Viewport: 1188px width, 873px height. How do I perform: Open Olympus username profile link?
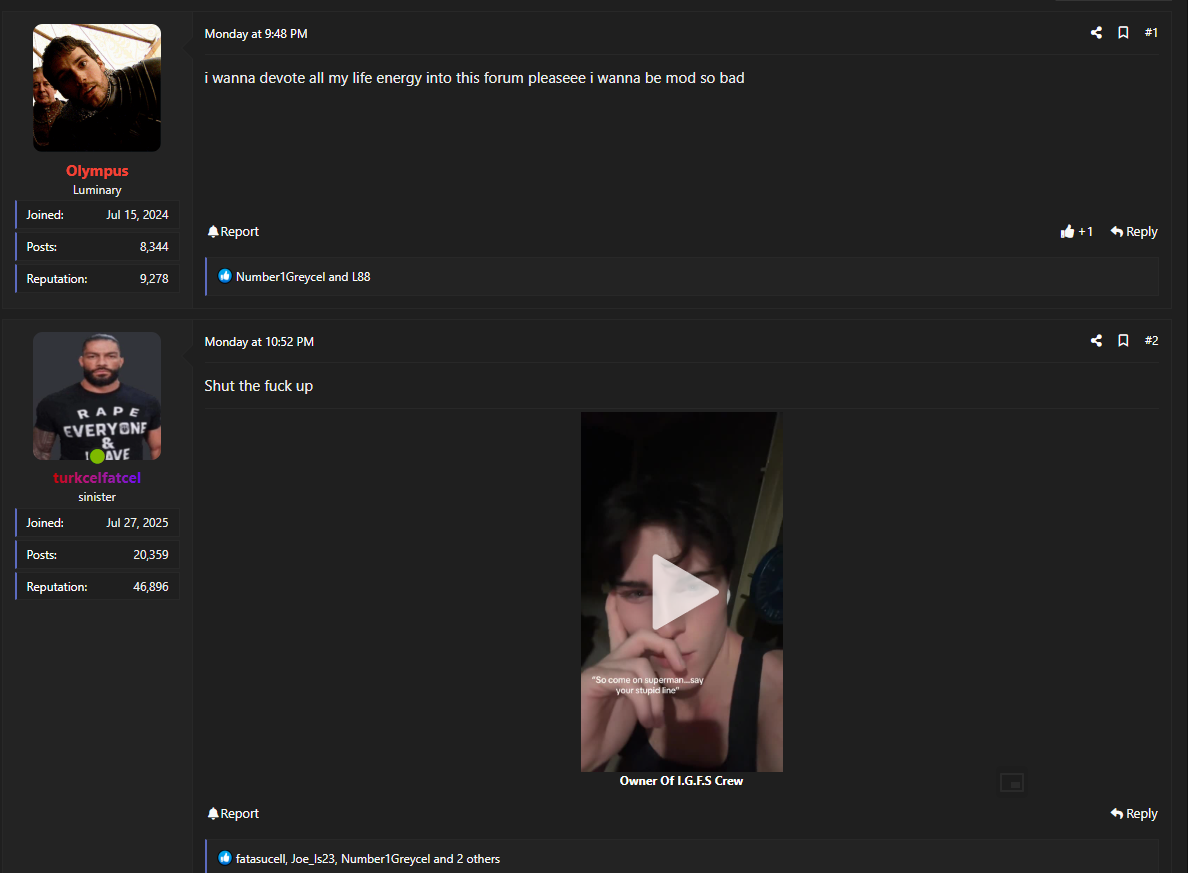coord(97,171)
